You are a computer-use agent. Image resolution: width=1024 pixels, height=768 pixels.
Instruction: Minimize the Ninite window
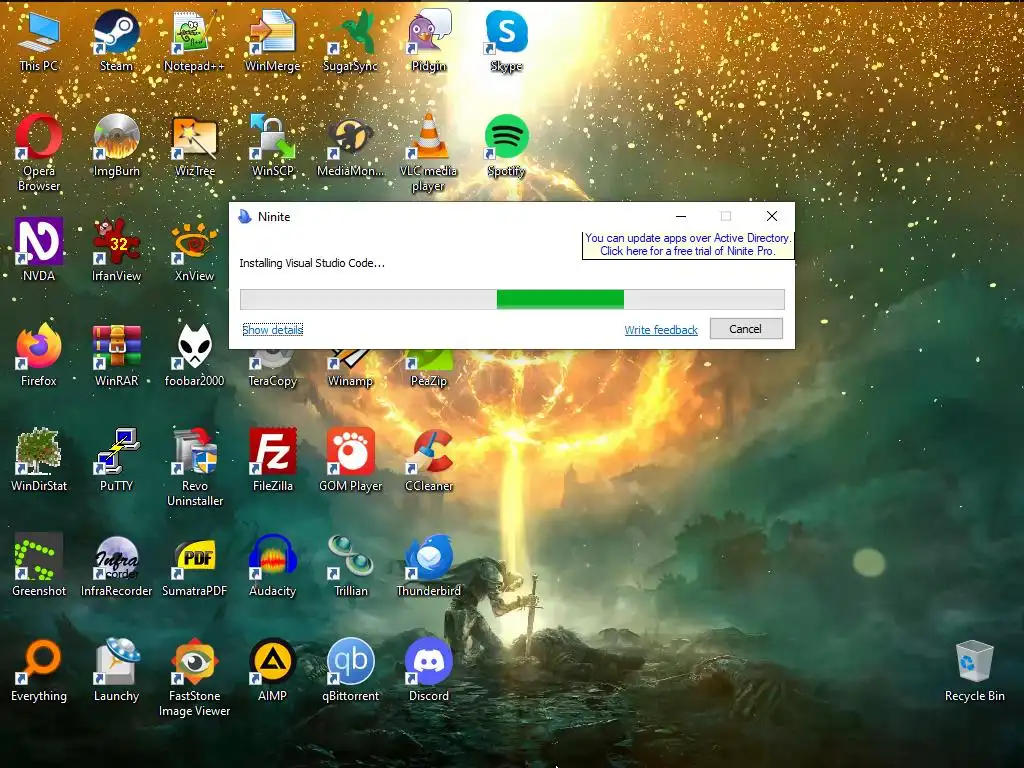tap(681, 216)
